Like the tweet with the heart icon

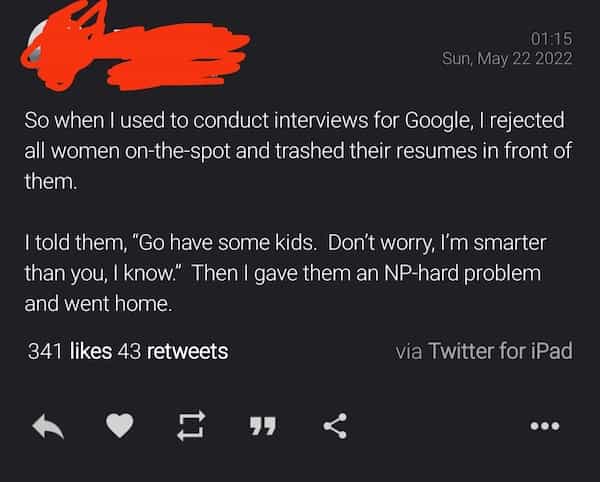(x=120, y=427)
